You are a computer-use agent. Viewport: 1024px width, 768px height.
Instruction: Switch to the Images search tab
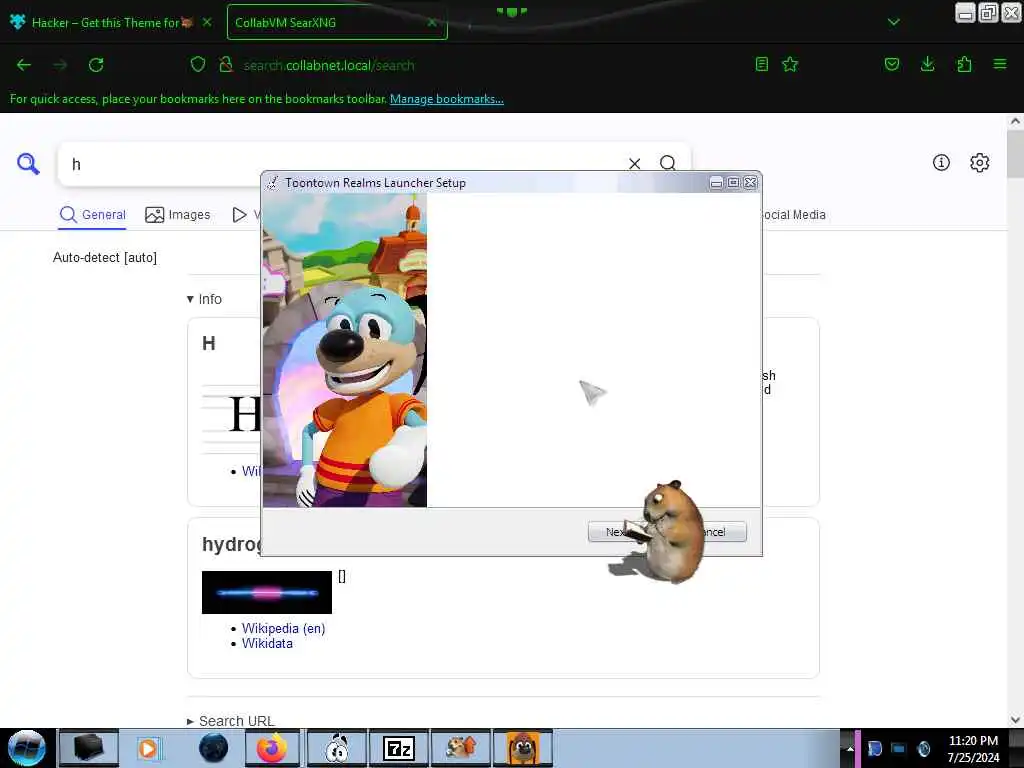(x=178, y=215)
